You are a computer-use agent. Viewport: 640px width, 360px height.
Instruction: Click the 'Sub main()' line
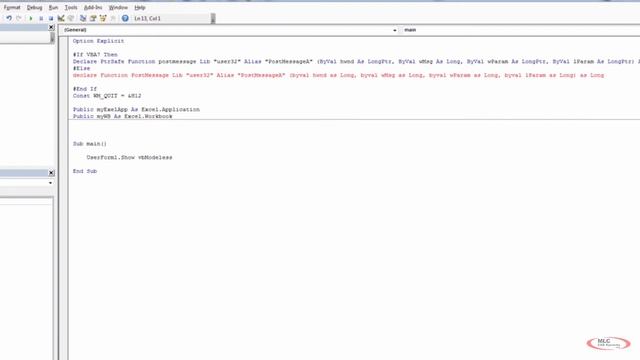(x=90, y=144)
